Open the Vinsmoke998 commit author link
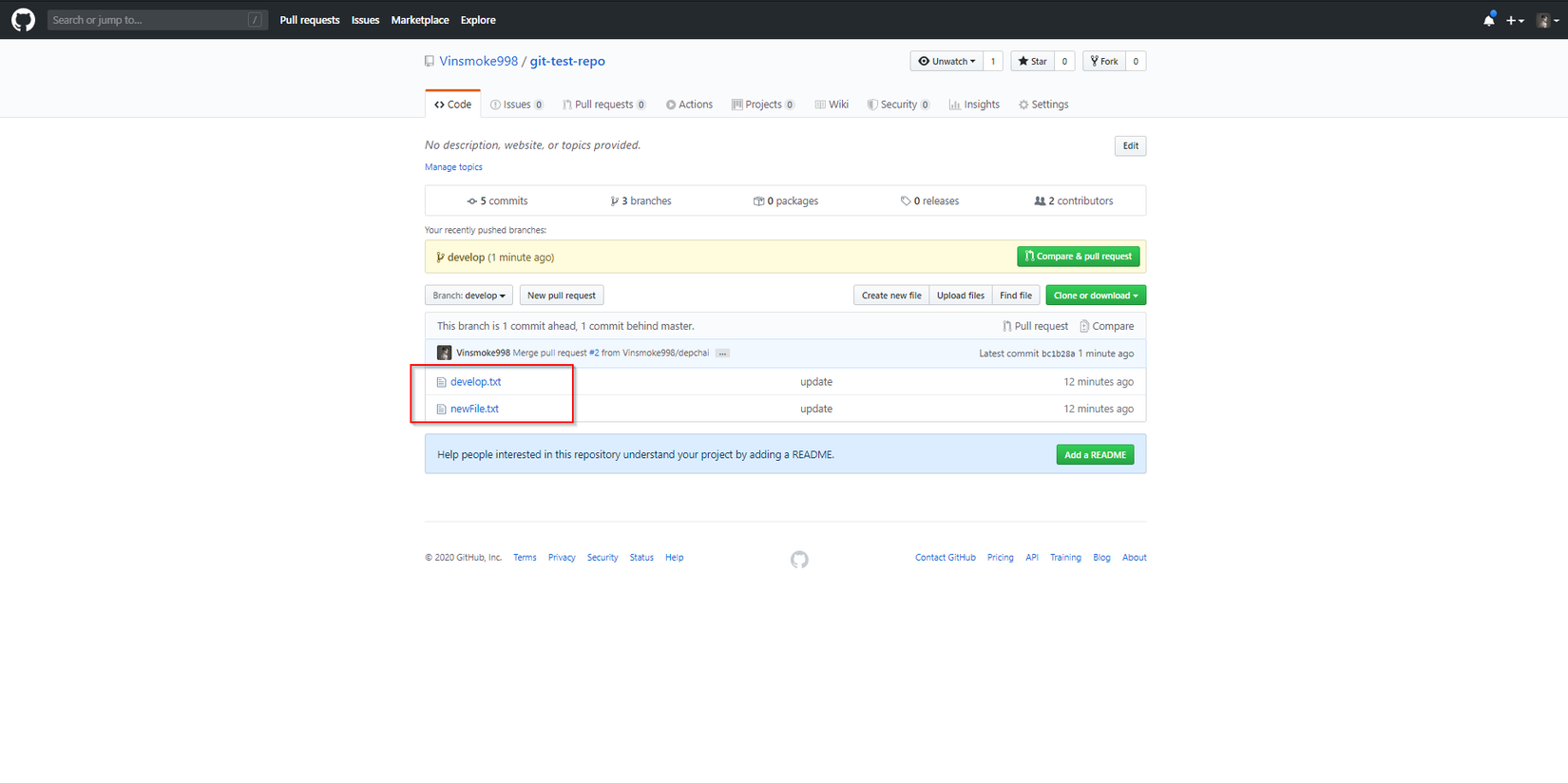 coord(483,353)
